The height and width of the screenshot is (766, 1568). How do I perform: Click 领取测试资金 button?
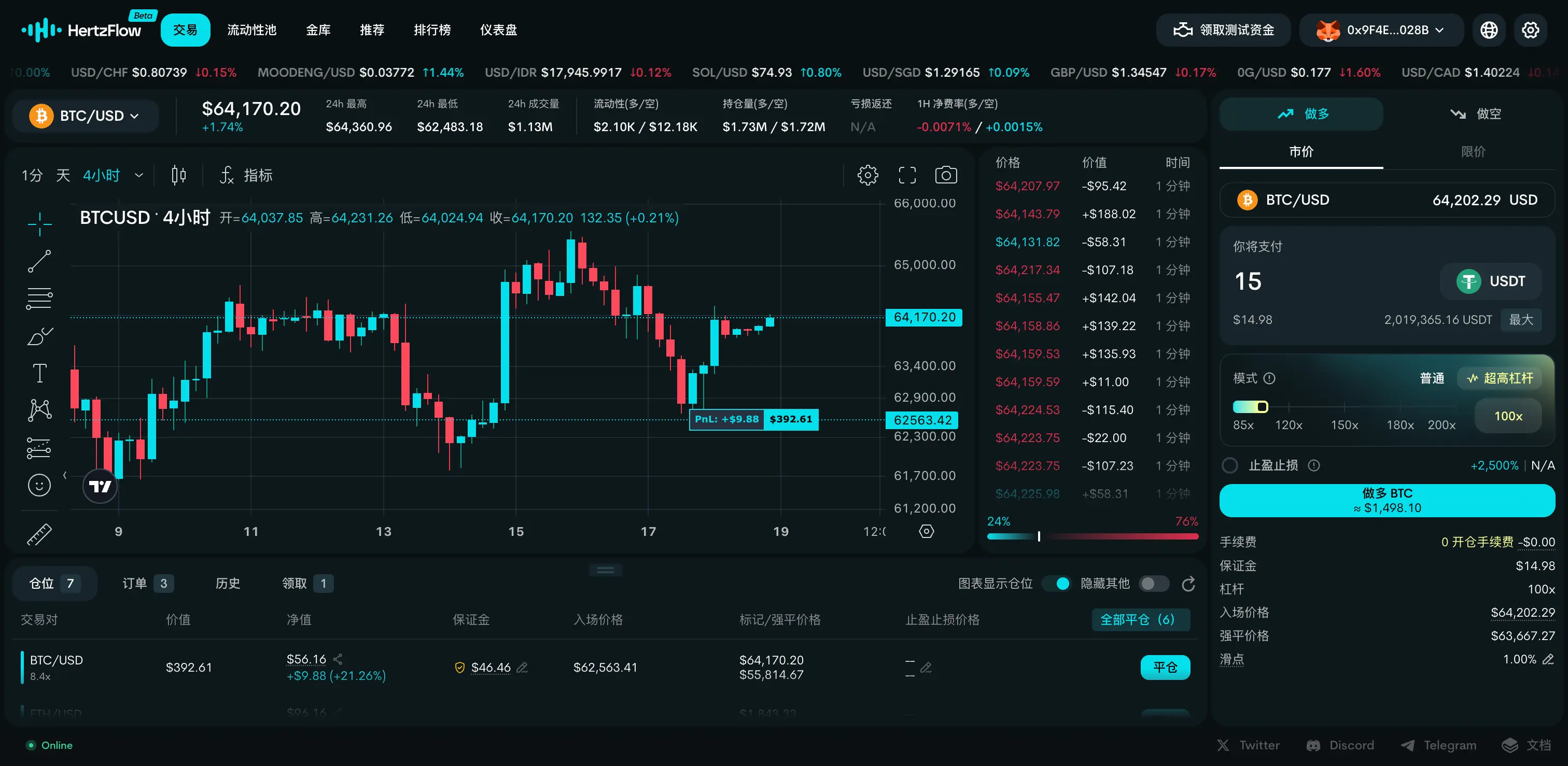(x=1223, y=30)
